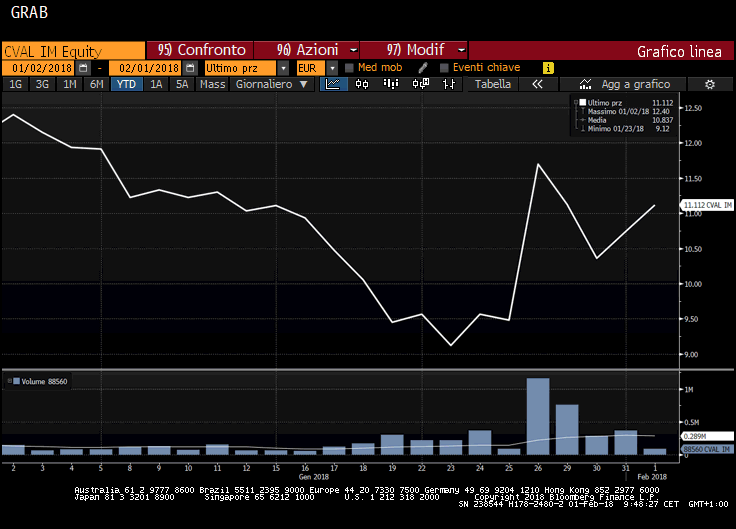Enable the Med mob checkbox
The height and width of the screenshot is (529, 736).
[x=349, y=67]
